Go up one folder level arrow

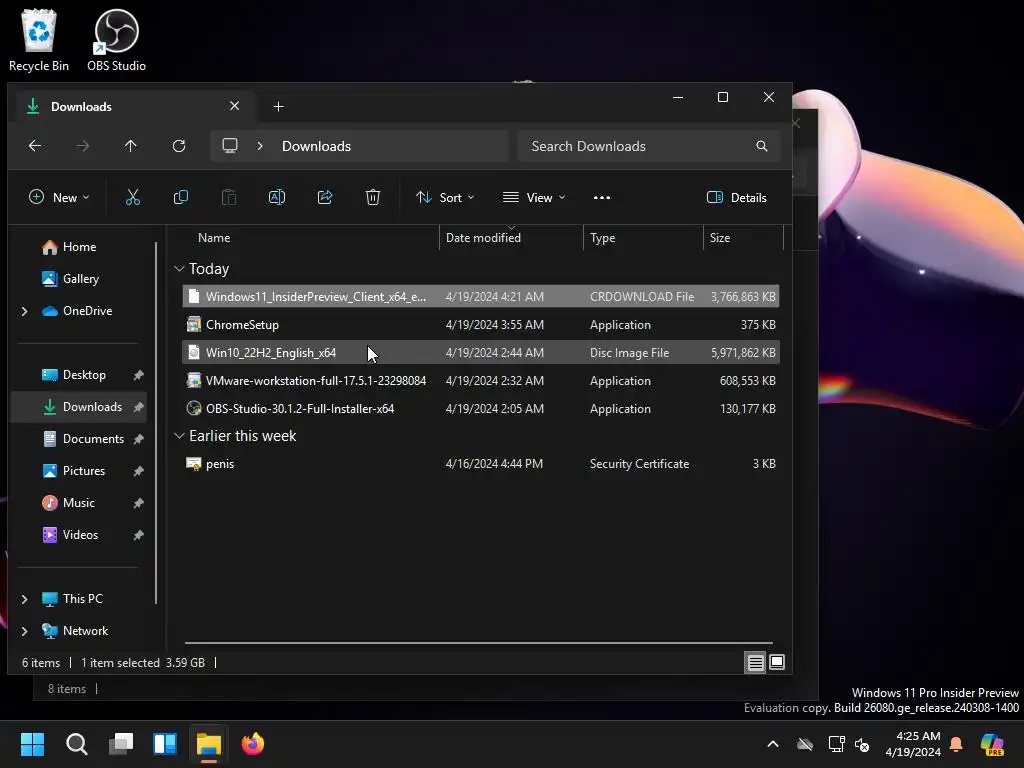tap(131, 146)
